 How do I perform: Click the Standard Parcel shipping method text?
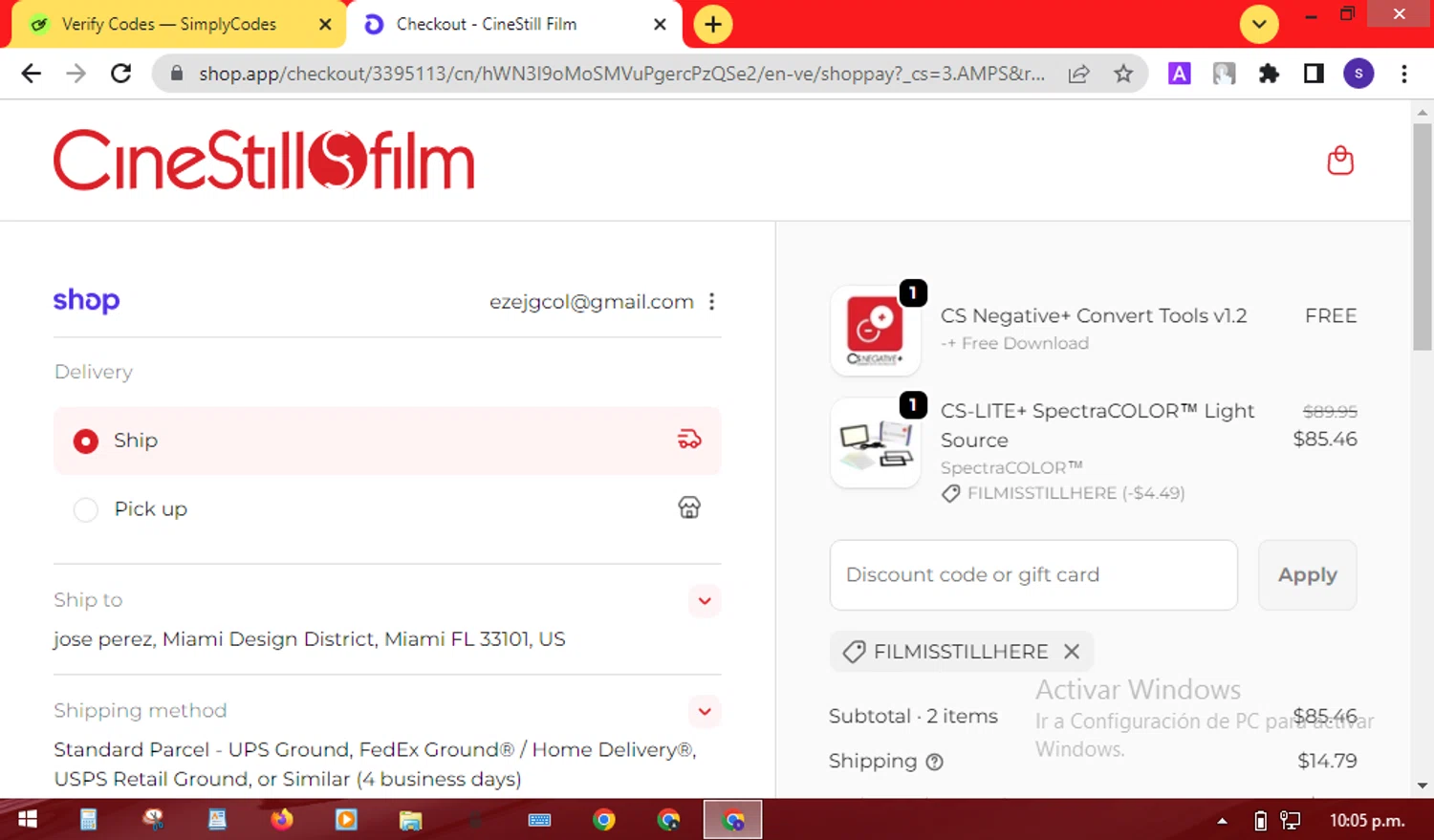(x=376, y=765)
